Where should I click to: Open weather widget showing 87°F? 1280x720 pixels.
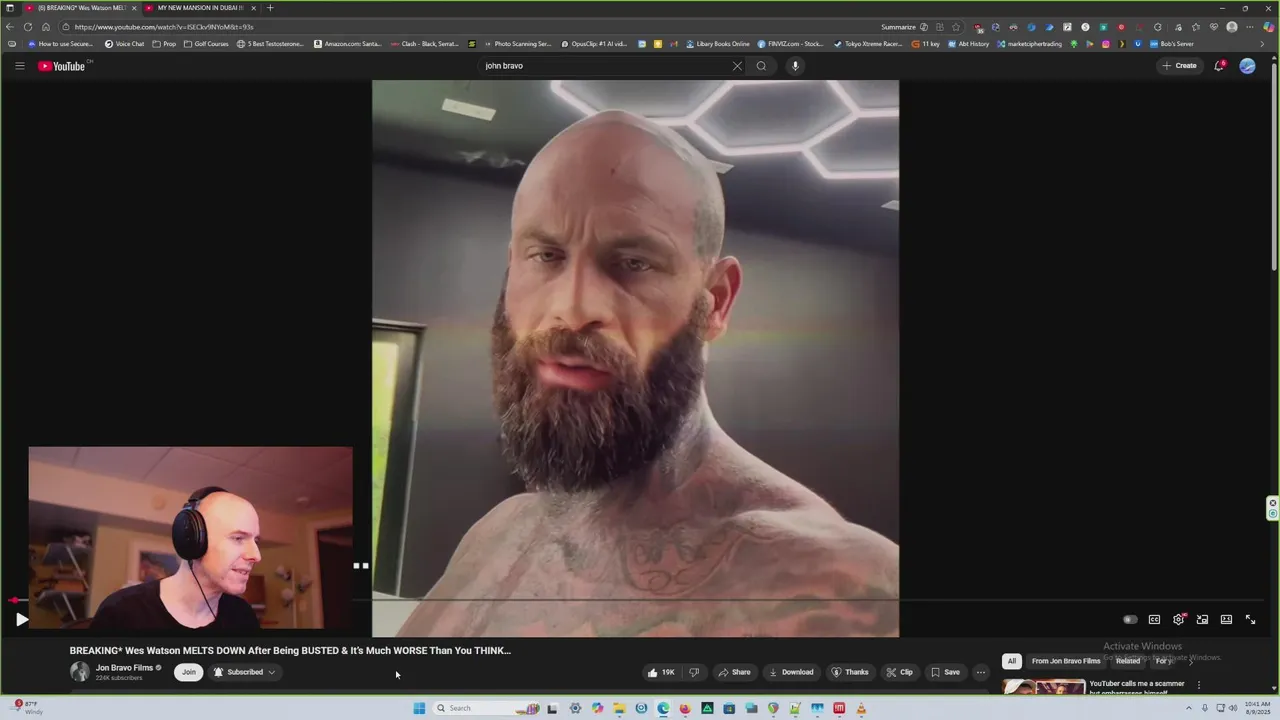pyautogui.click(x=27, y=707)
